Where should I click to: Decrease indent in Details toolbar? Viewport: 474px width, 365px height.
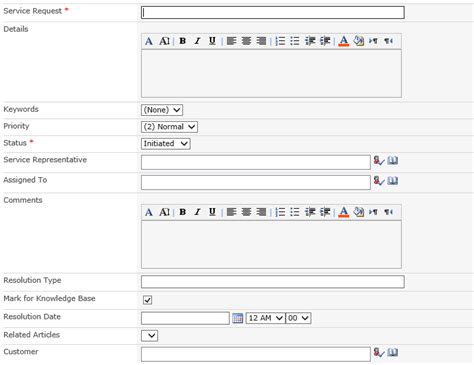coord(310,41)
